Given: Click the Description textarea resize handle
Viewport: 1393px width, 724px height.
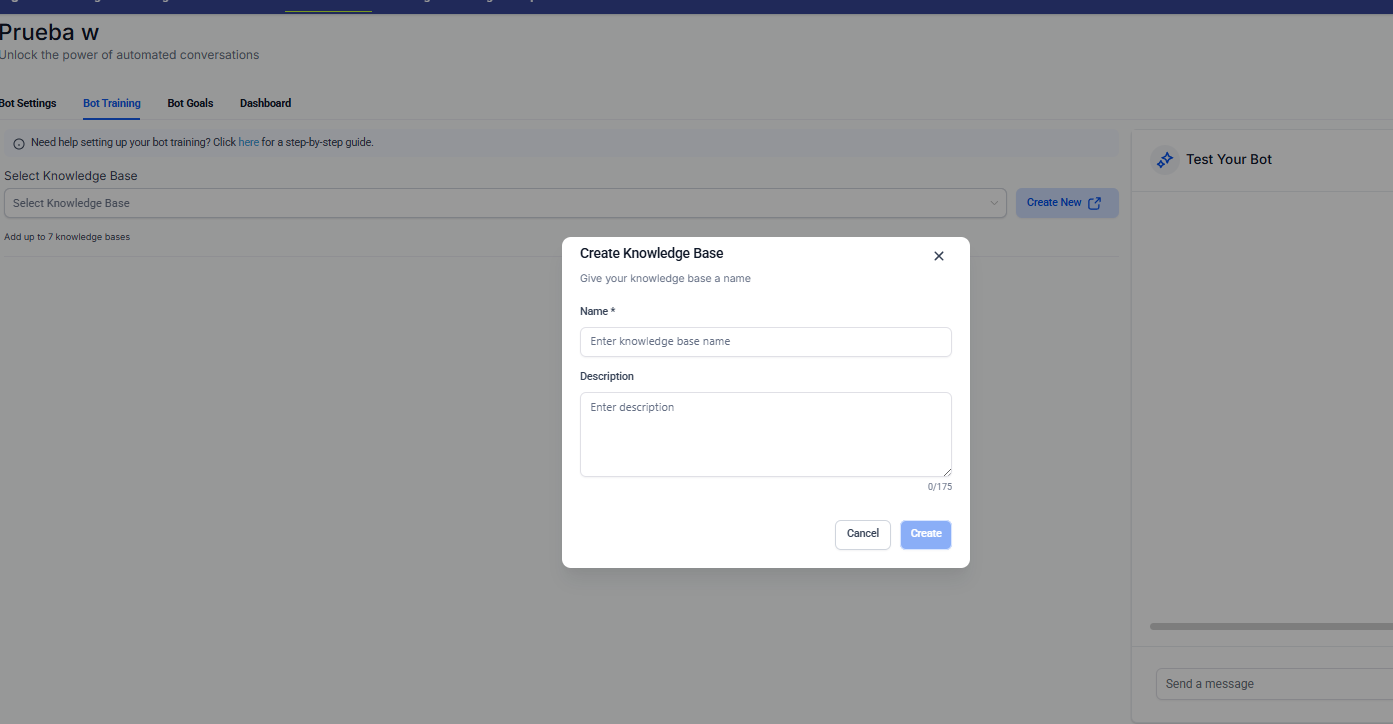Looking at the screenshot, I should point(946,471).
